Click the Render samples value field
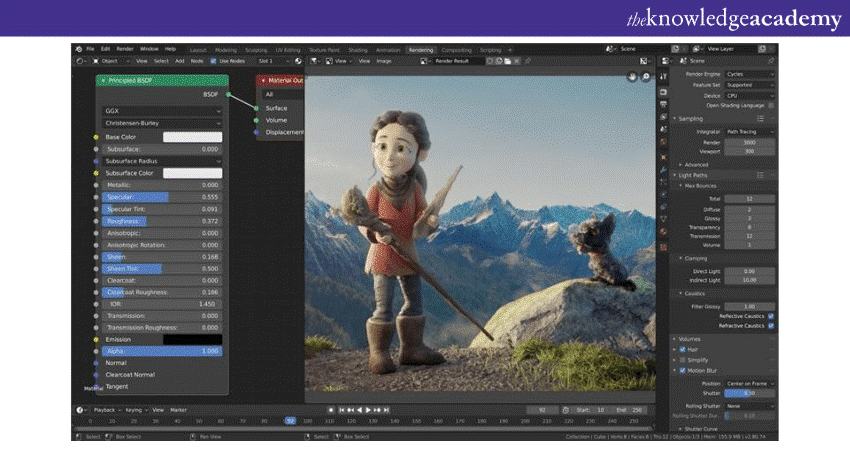 coord(750,142)
